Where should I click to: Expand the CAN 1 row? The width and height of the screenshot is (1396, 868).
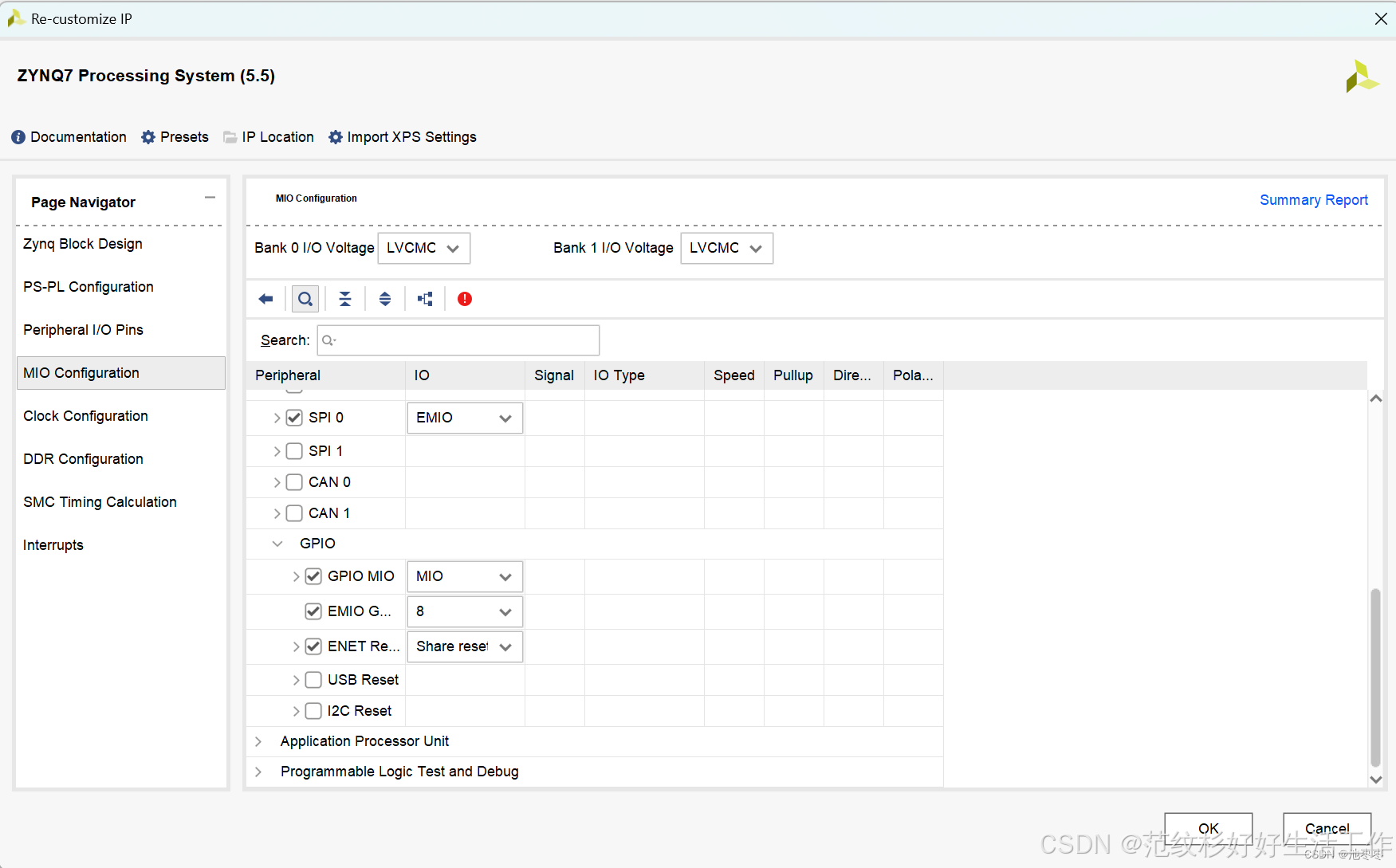(x=277, y=513)
